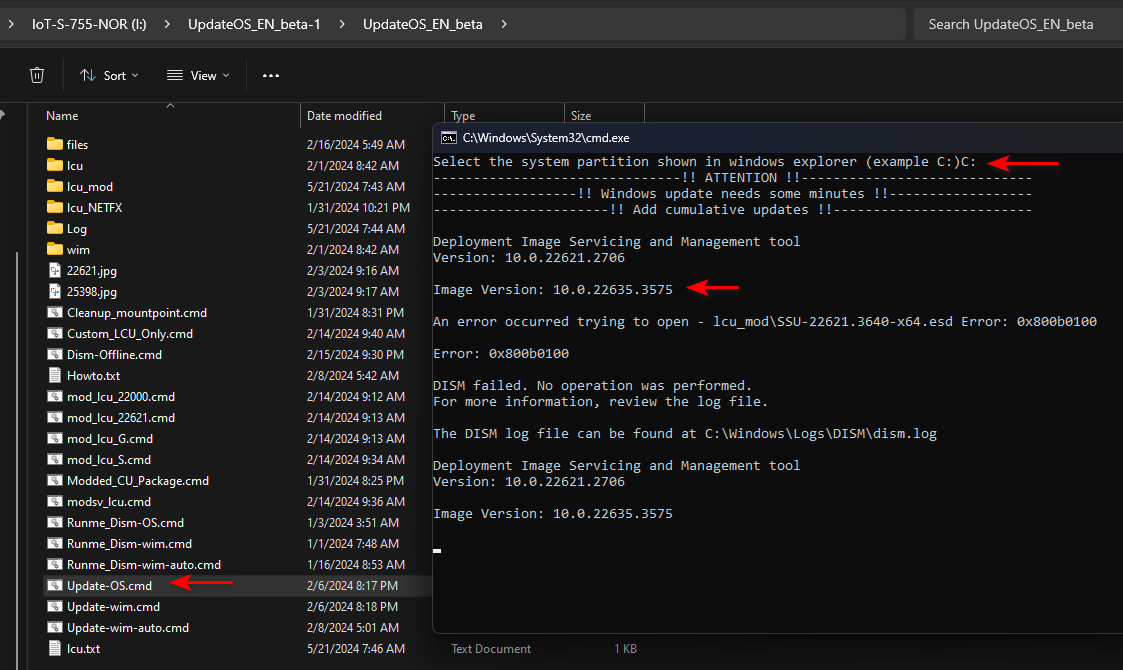Select Runme_Dism-wim-auto.cmd file icon
Image resolution: width=1123 pixels, height=670 pixels.
tap(54, 565)
